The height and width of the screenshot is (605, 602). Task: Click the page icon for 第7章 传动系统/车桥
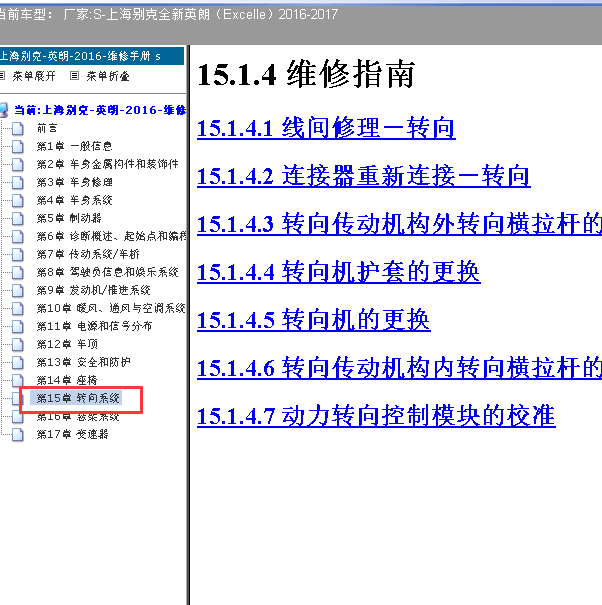tap(18, 254)
